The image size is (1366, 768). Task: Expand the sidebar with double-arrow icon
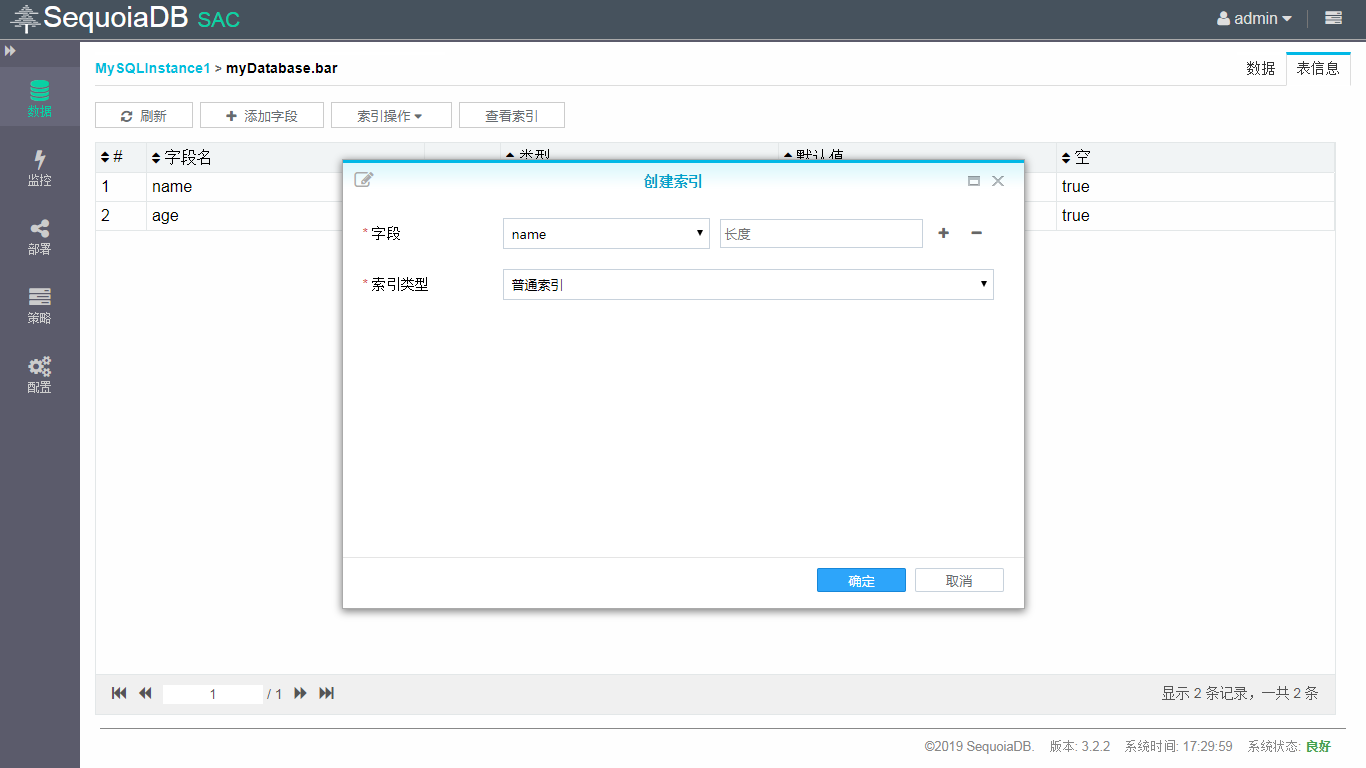10,50
